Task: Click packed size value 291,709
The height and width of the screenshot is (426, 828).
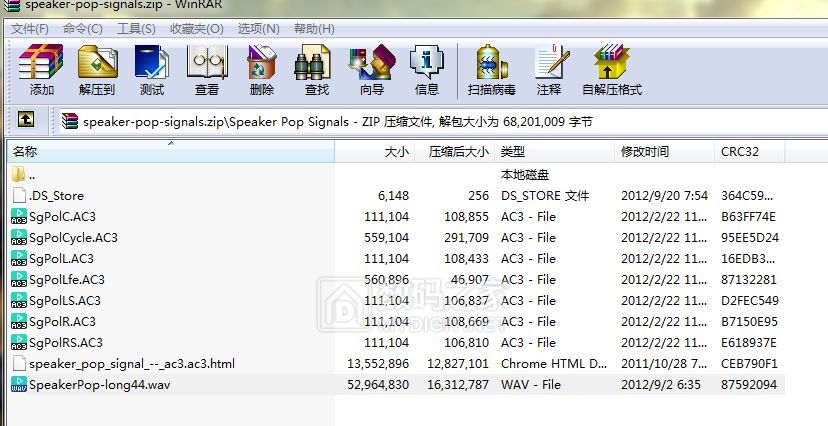Action: (x=466, y=238)
